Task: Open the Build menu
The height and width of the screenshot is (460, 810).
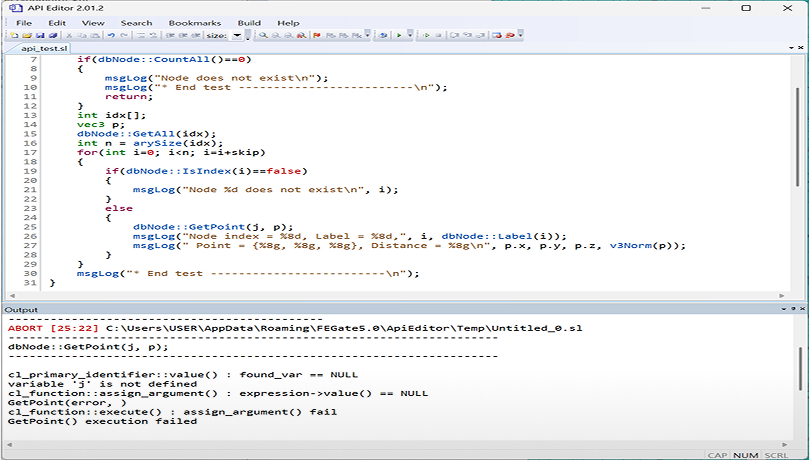Action: pyautogui.click(x=249, y=22)
